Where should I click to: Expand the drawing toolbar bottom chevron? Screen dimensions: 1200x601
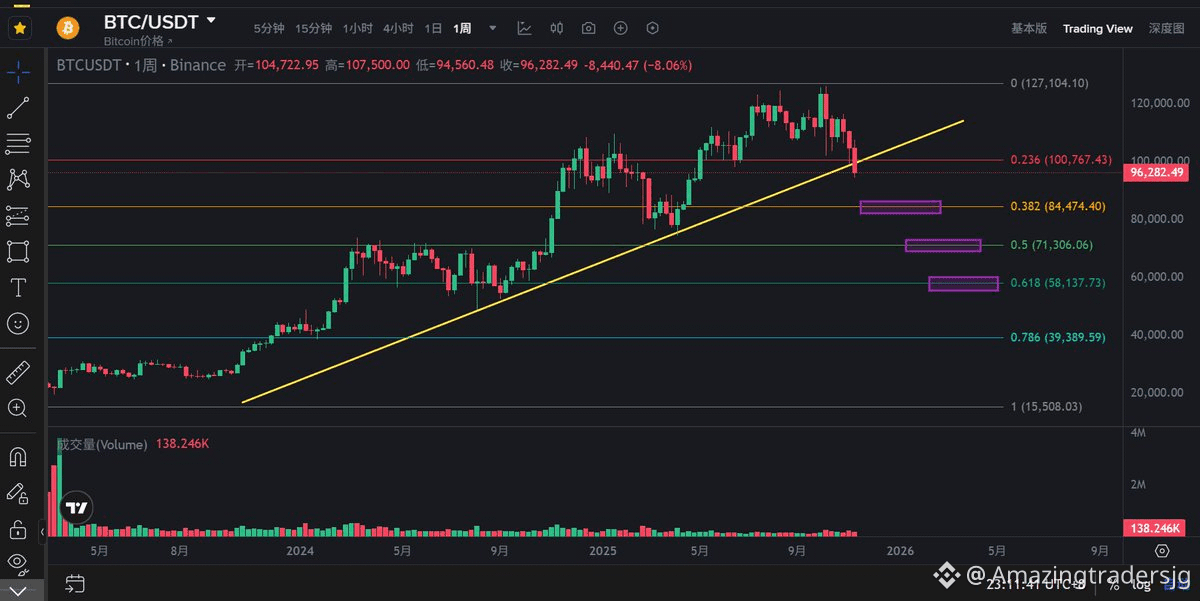[18, 591]
